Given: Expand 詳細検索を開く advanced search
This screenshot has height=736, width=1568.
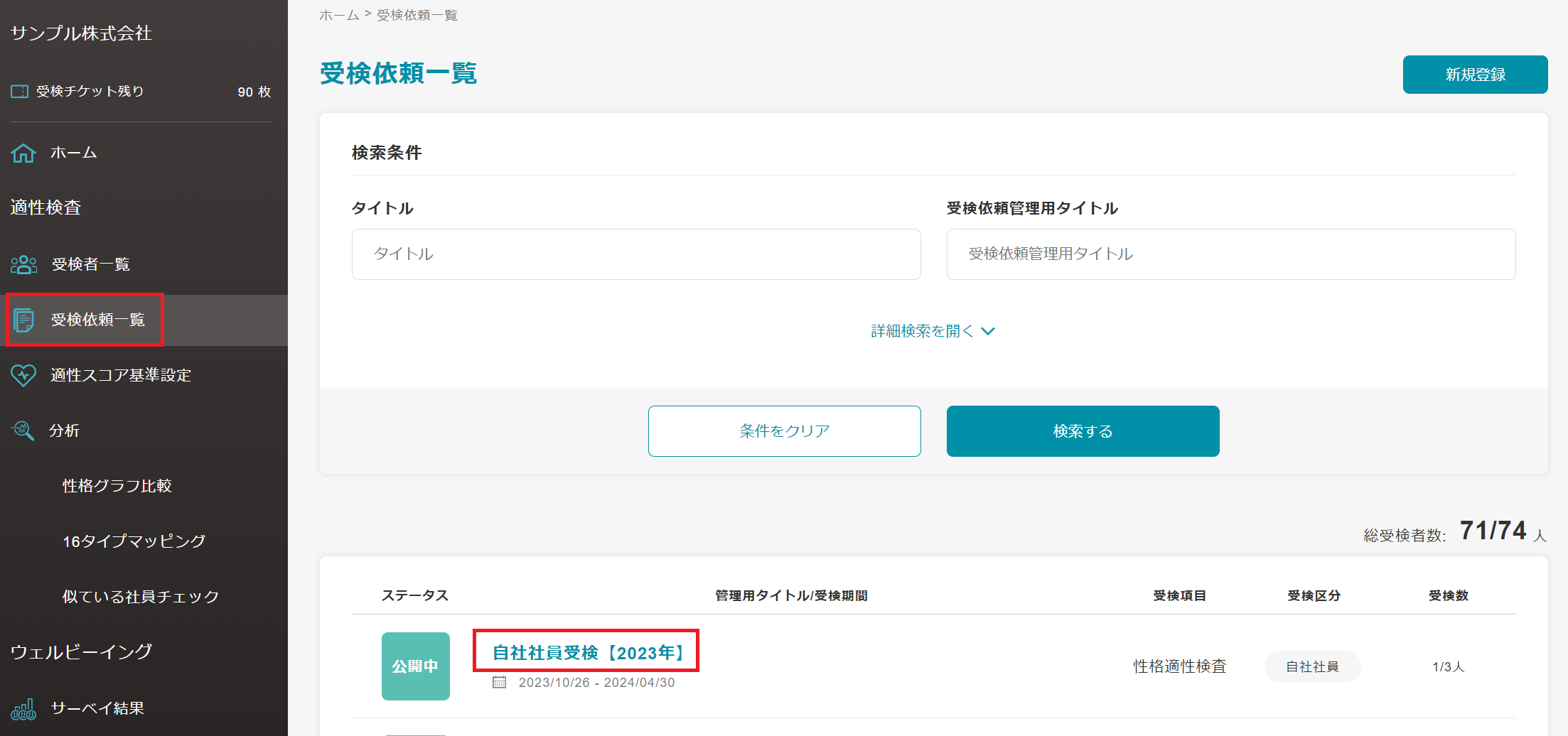Looking at the screenshot, I should point(933,330).
